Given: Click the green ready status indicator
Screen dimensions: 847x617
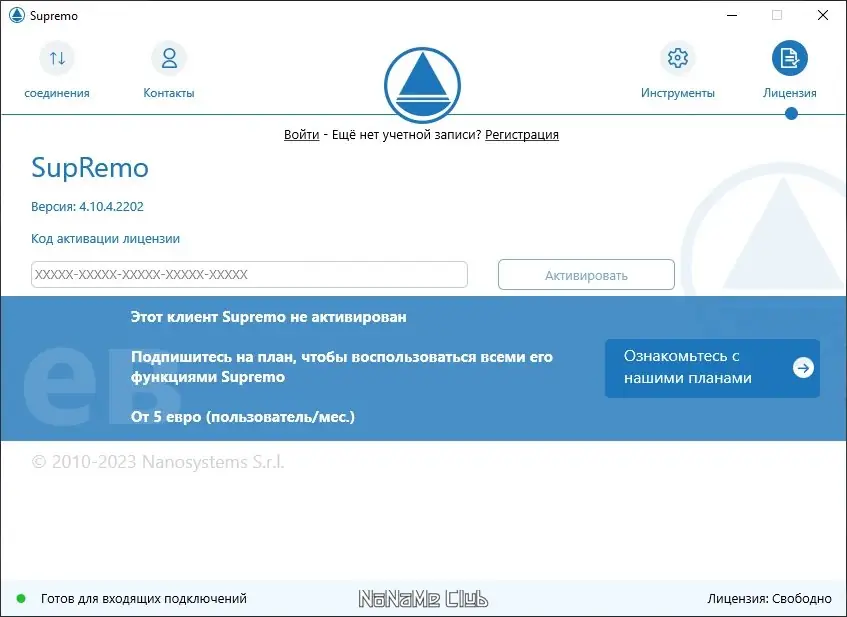Looking at the screenshot, I should (x=21, y=598).
